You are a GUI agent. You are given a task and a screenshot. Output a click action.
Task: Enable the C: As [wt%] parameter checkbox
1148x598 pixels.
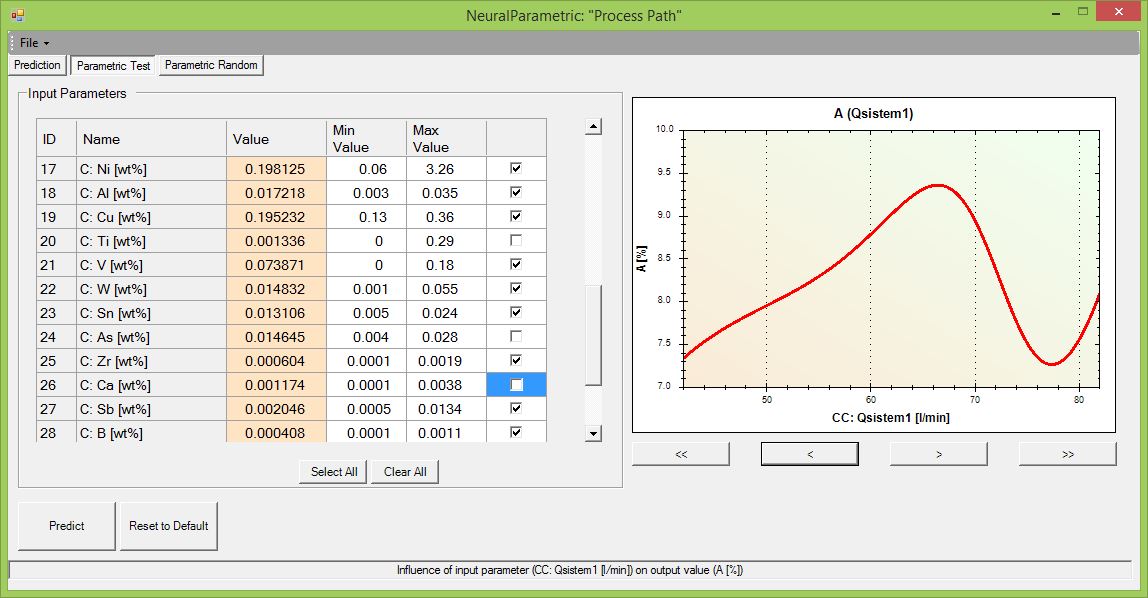coord(516,337)
